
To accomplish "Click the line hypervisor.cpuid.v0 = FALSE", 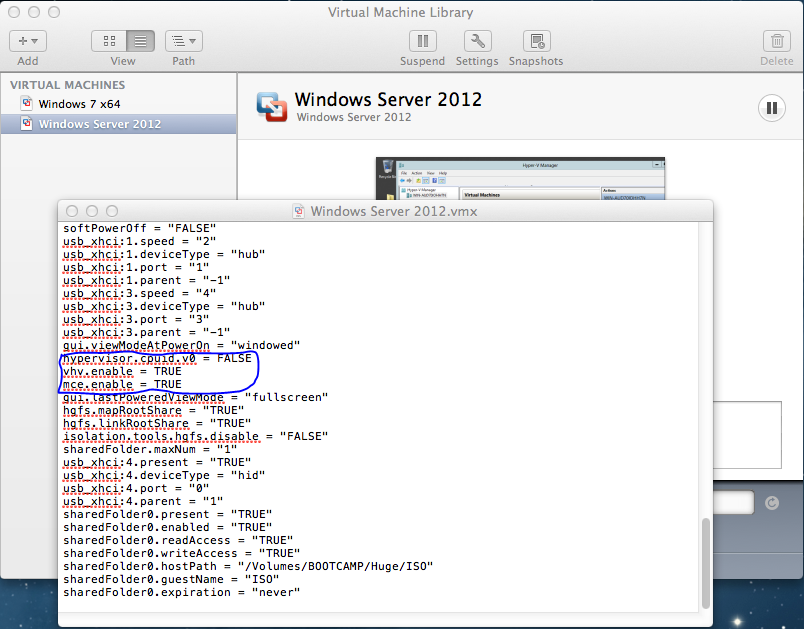I will (157, 358).
